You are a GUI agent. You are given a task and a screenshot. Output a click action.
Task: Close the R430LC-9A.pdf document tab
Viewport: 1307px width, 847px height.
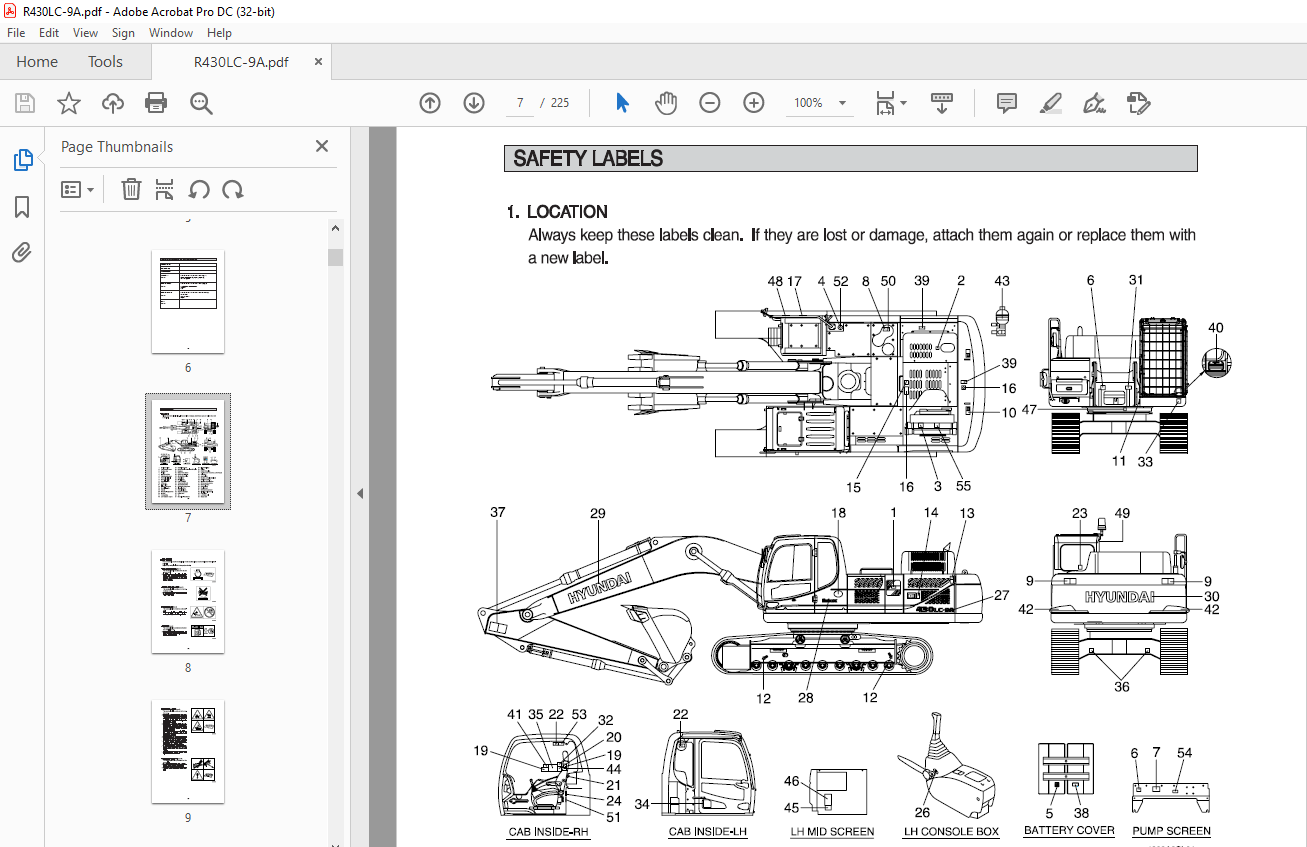tap(318, 62)
